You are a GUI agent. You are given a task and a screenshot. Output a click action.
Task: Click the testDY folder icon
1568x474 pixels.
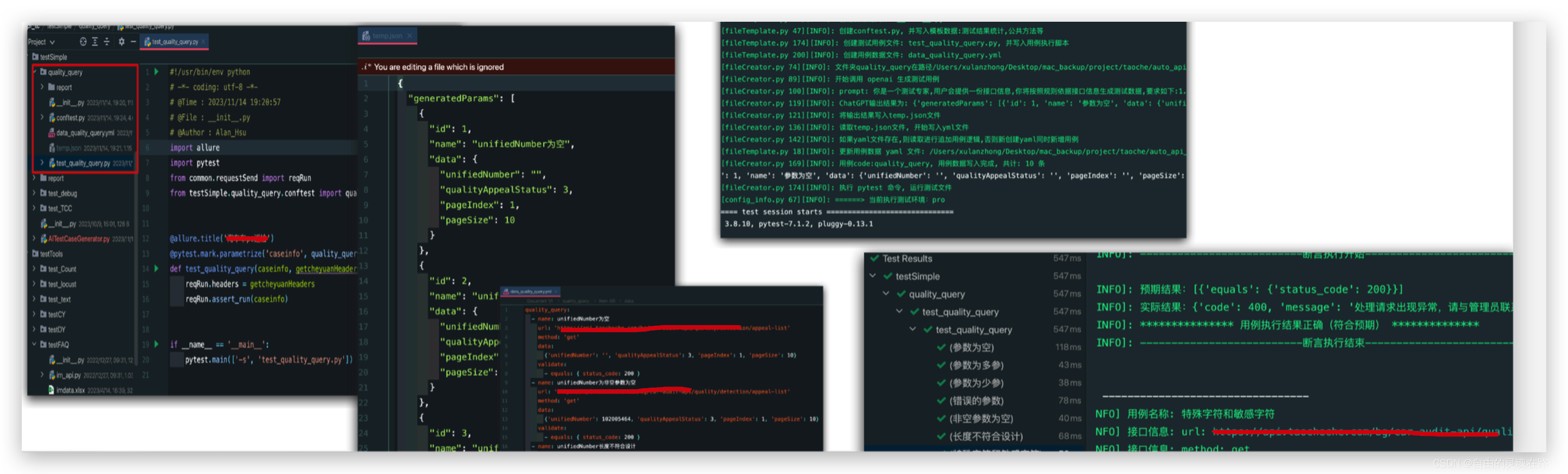pyautogui.click(x=43, y=329)
